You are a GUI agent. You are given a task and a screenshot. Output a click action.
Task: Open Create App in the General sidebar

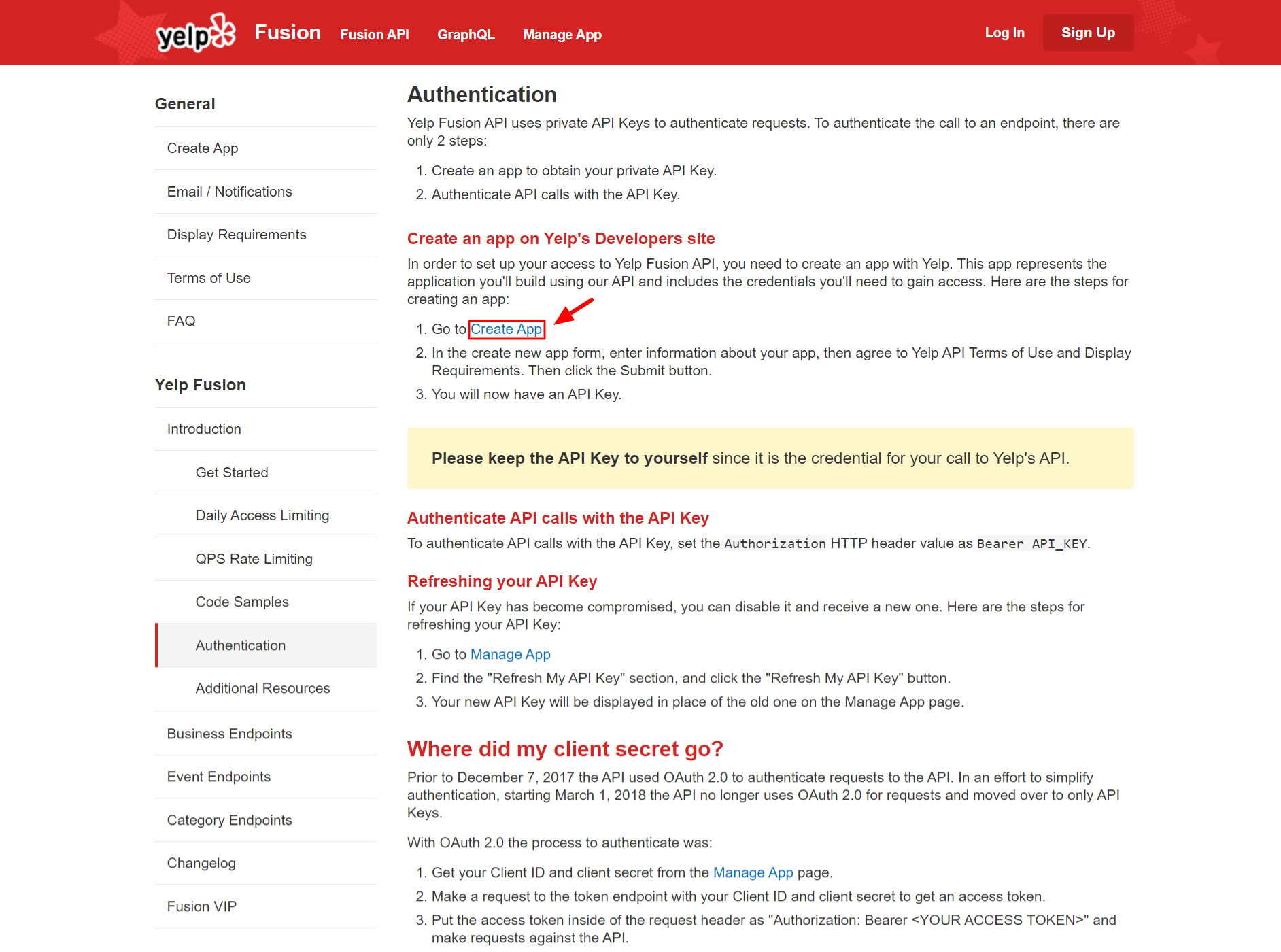coord(266,148)
